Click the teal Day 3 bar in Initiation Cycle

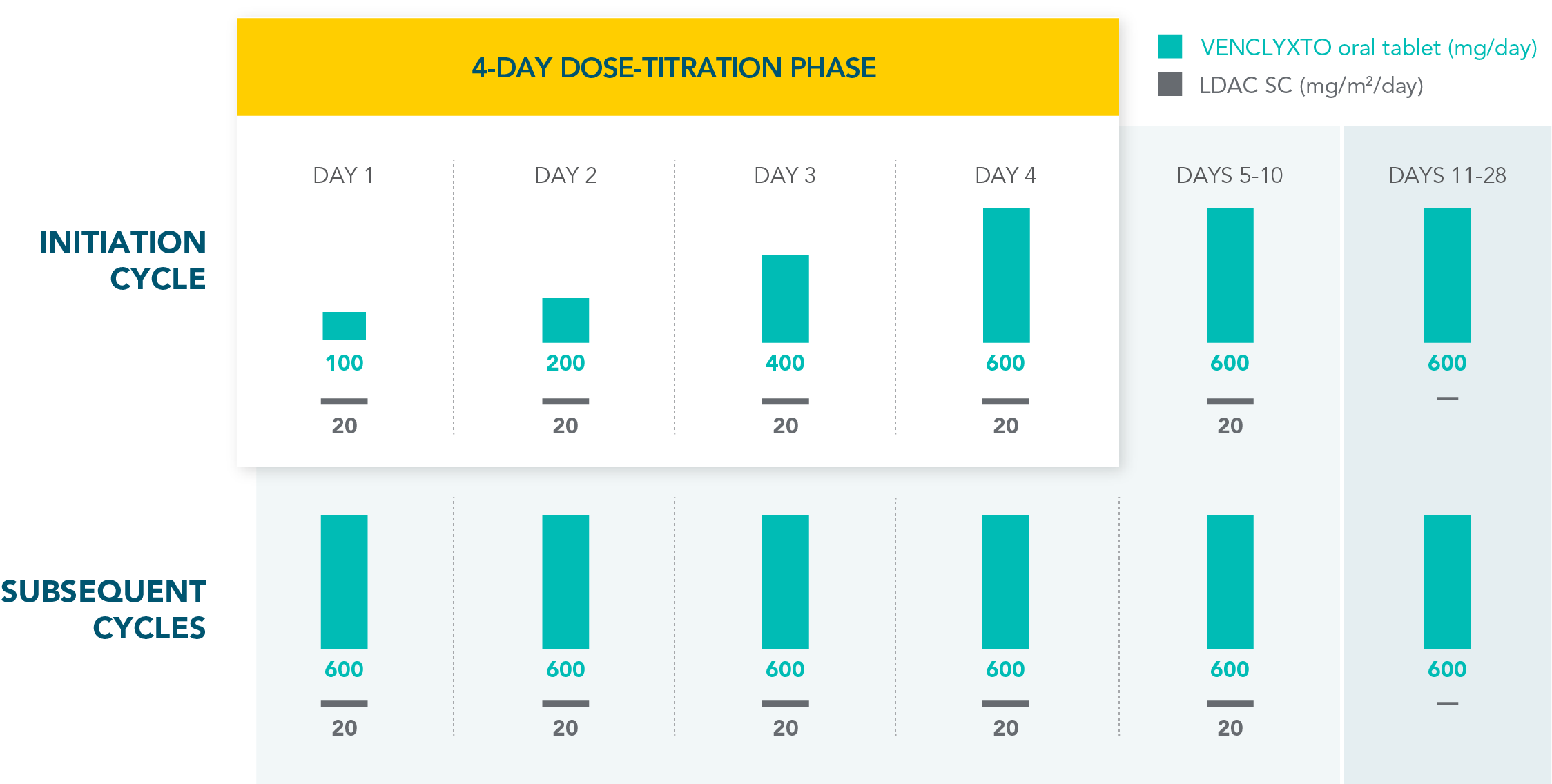click(785, 299)
